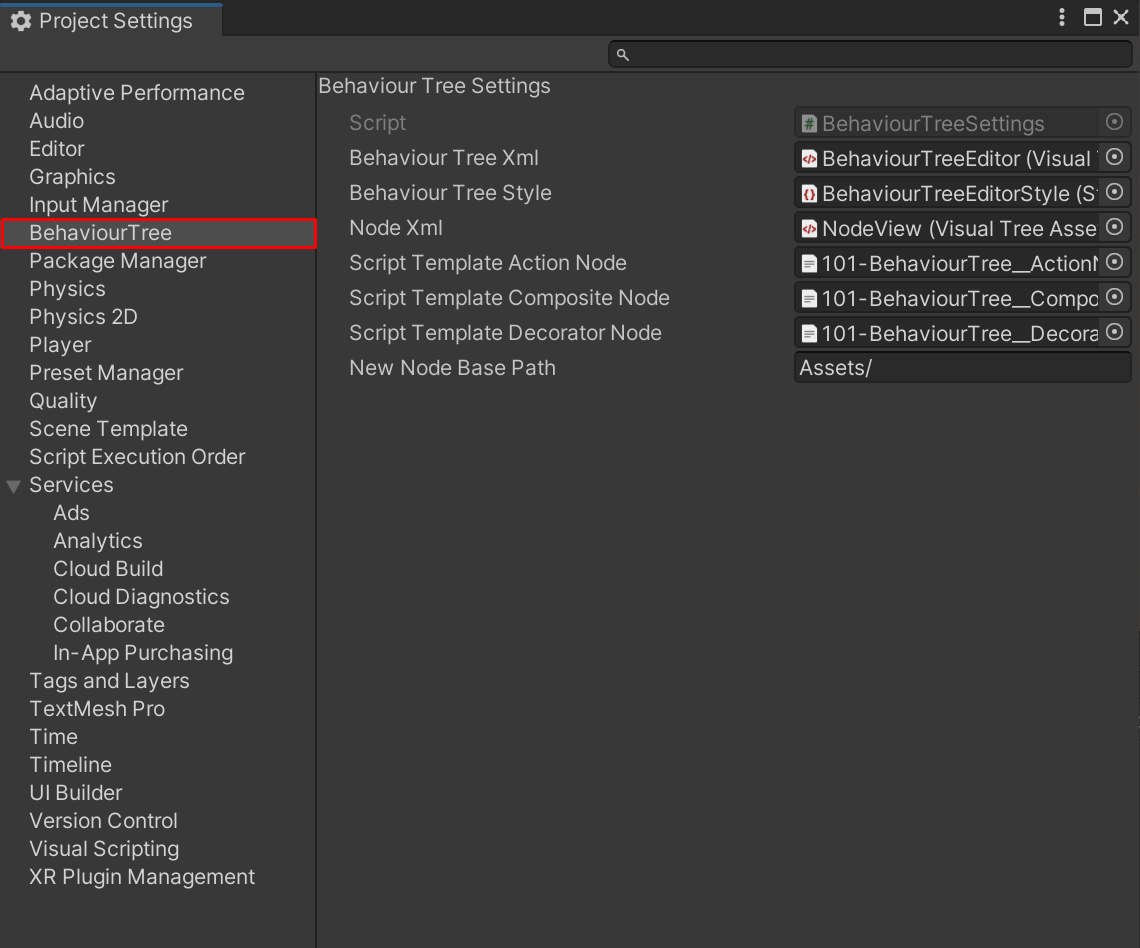Image resolution: width=1140 pixels, height=948 pixels.
Task: Open Analytics under Services
Action: click(97, 541)
